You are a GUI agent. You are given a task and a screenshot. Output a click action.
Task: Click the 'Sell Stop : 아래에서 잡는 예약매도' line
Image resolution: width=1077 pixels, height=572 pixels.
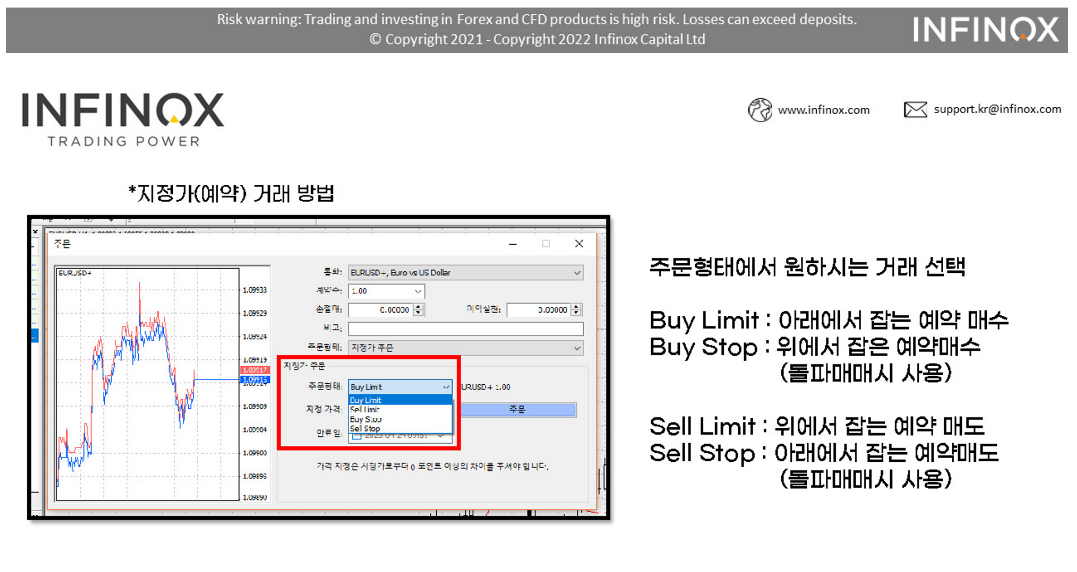click(x=824, y=453)
